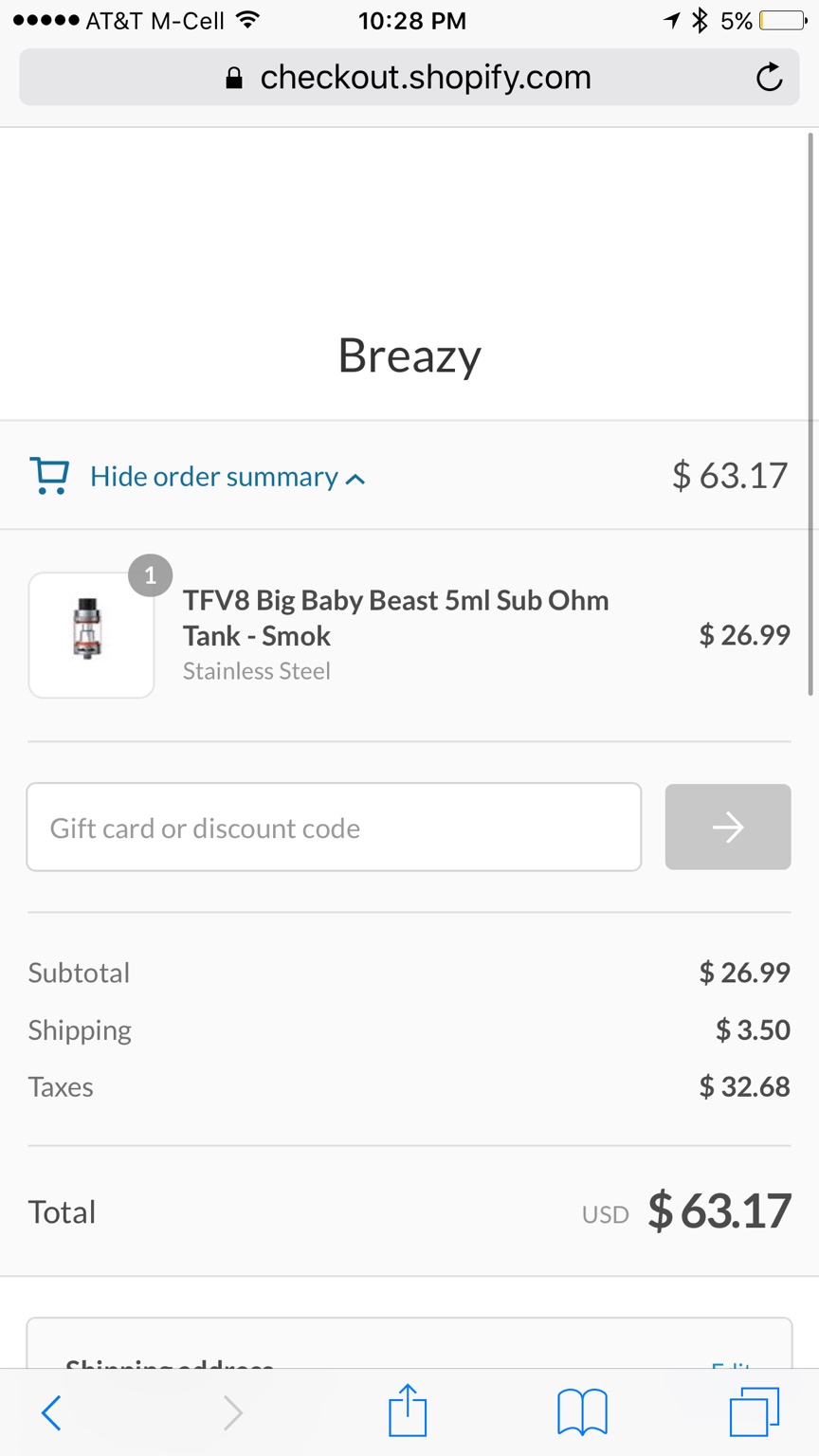Open Safari bookmarks
819x1456 pixels.
(582, 1412)
